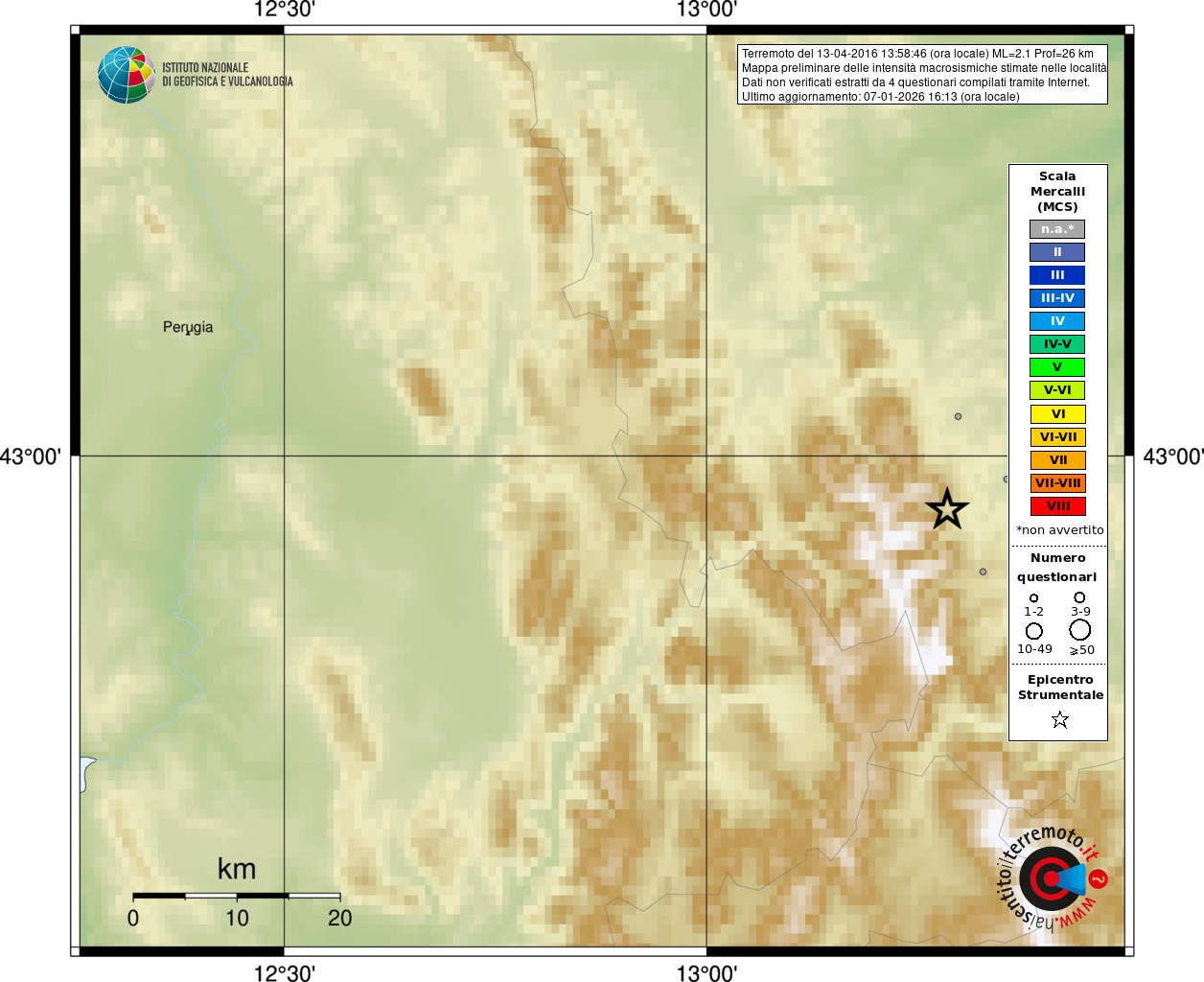This screenshot has width=1204, height=982.
Task: Click the top 13°00' longitude label
Action: click(x=706, y=10)
